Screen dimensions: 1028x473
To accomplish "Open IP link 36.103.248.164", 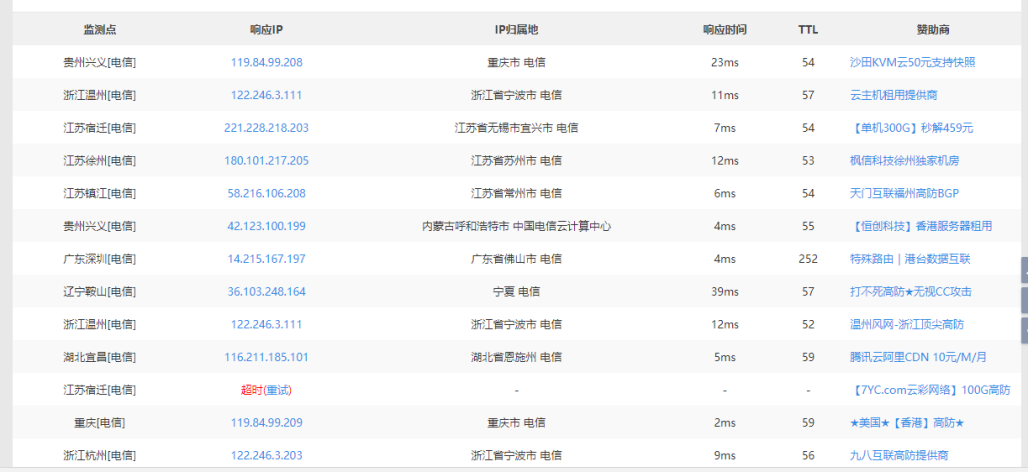I will click(266, 292).
